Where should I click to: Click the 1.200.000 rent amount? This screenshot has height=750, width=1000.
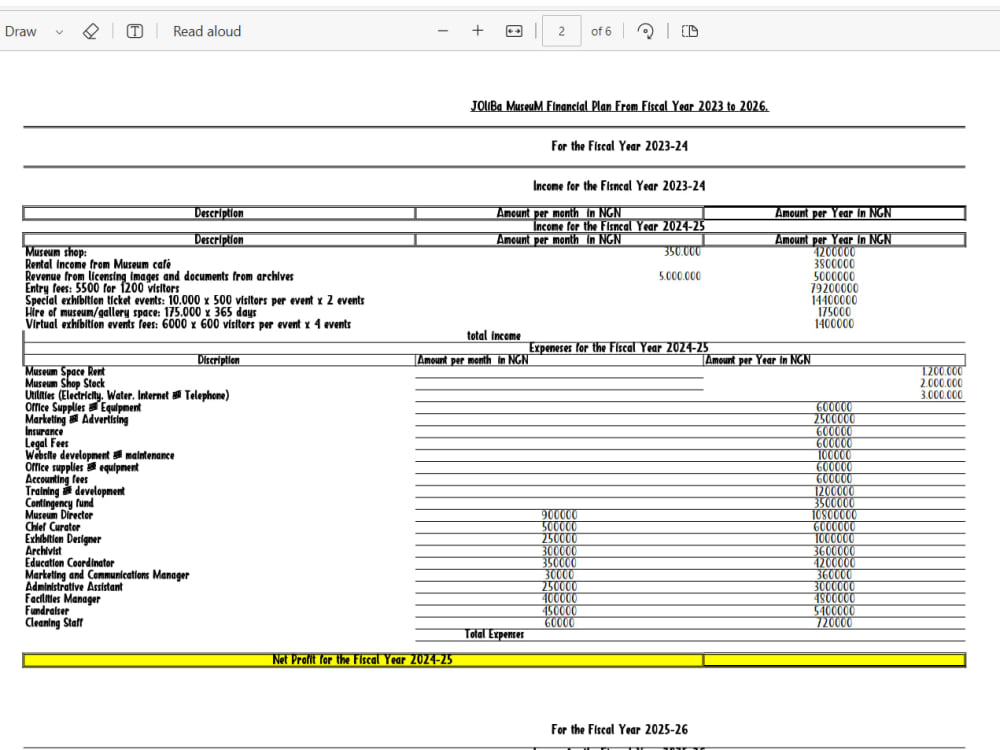942,371
